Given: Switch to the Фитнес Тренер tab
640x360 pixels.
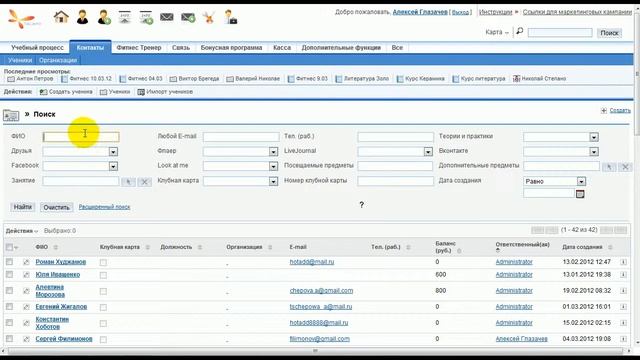Looking at the screenshot, I should tap(139, 48).
